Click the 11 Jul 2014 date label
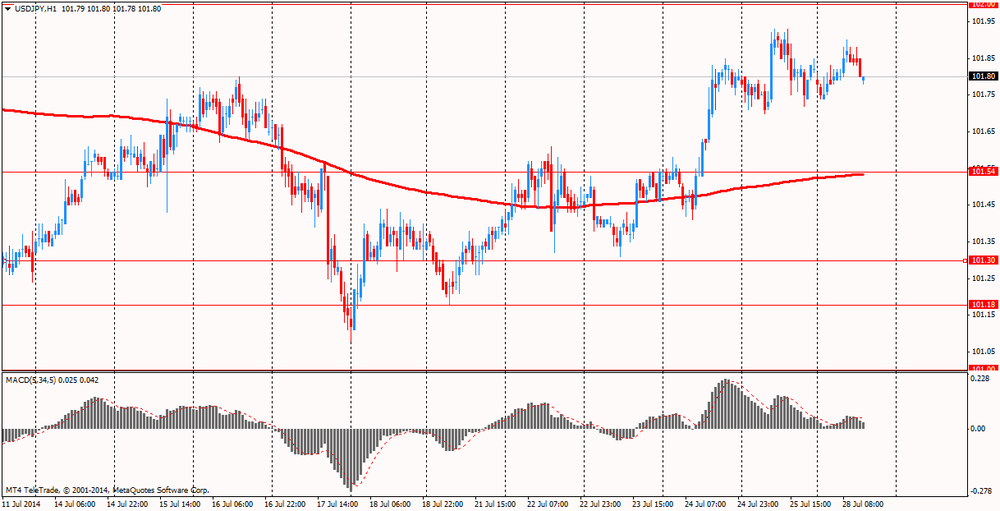1000x511 pixels. click(x=21, y=505)
